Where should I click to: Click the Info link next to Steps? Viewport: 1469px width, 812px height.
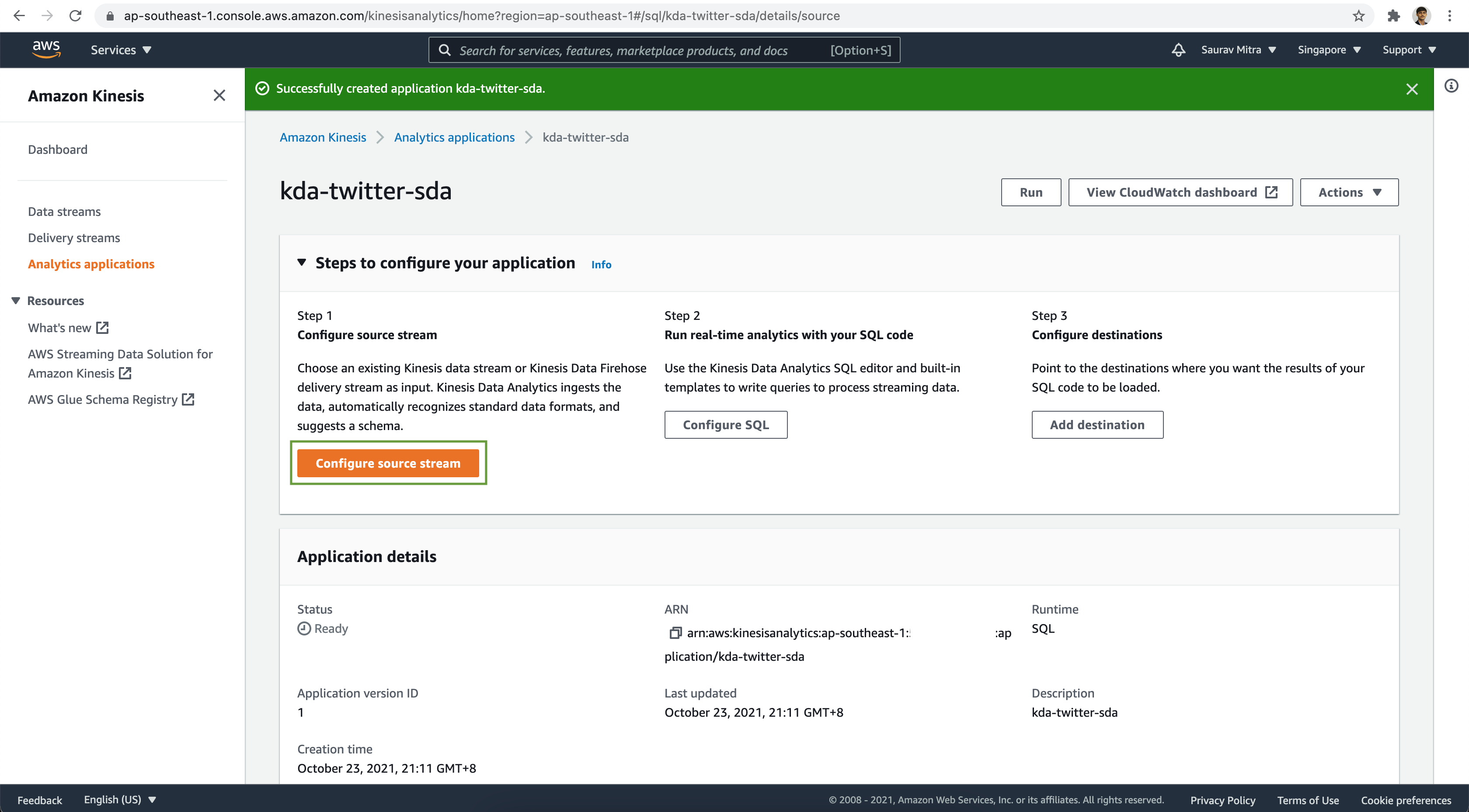[601, 264]
